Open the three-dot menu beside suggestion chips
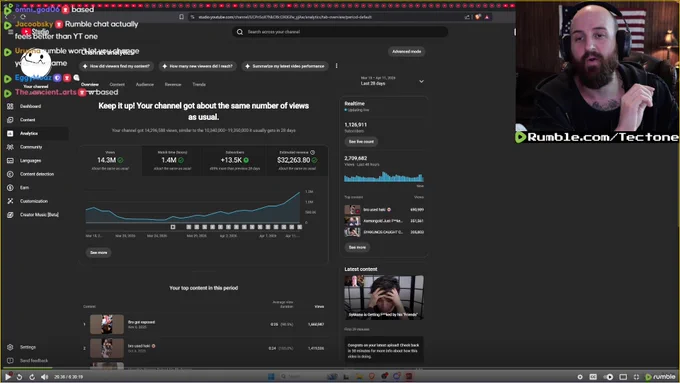Viewport: 680px width, 383px height. (x=337, y=66)
